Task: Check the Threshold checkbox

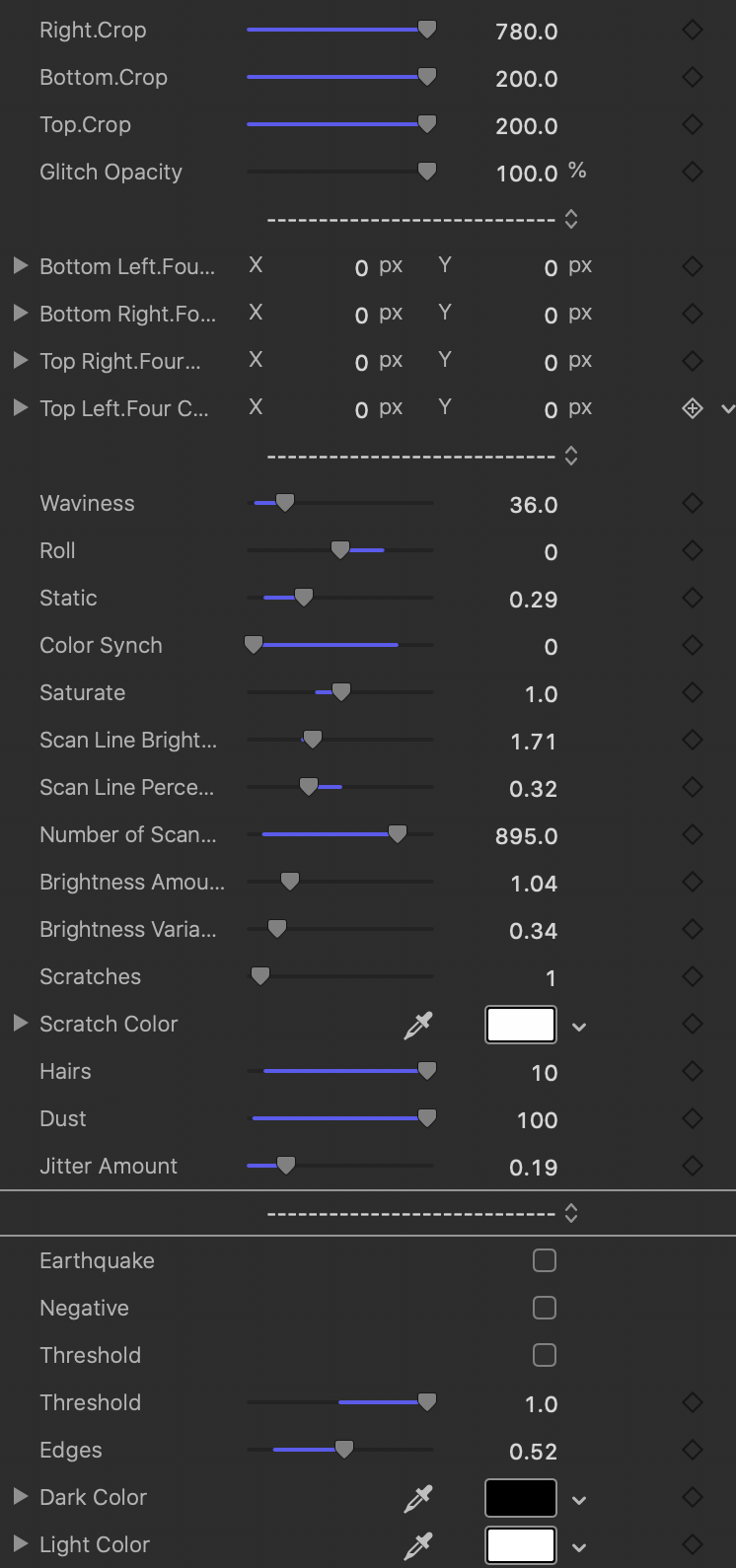Action: pos(544,1355)
